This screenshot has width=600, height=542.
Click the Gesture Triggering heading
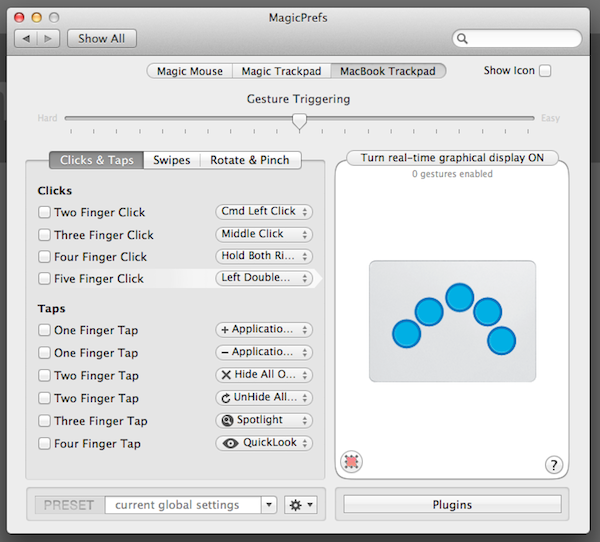[x=298, y=99]
